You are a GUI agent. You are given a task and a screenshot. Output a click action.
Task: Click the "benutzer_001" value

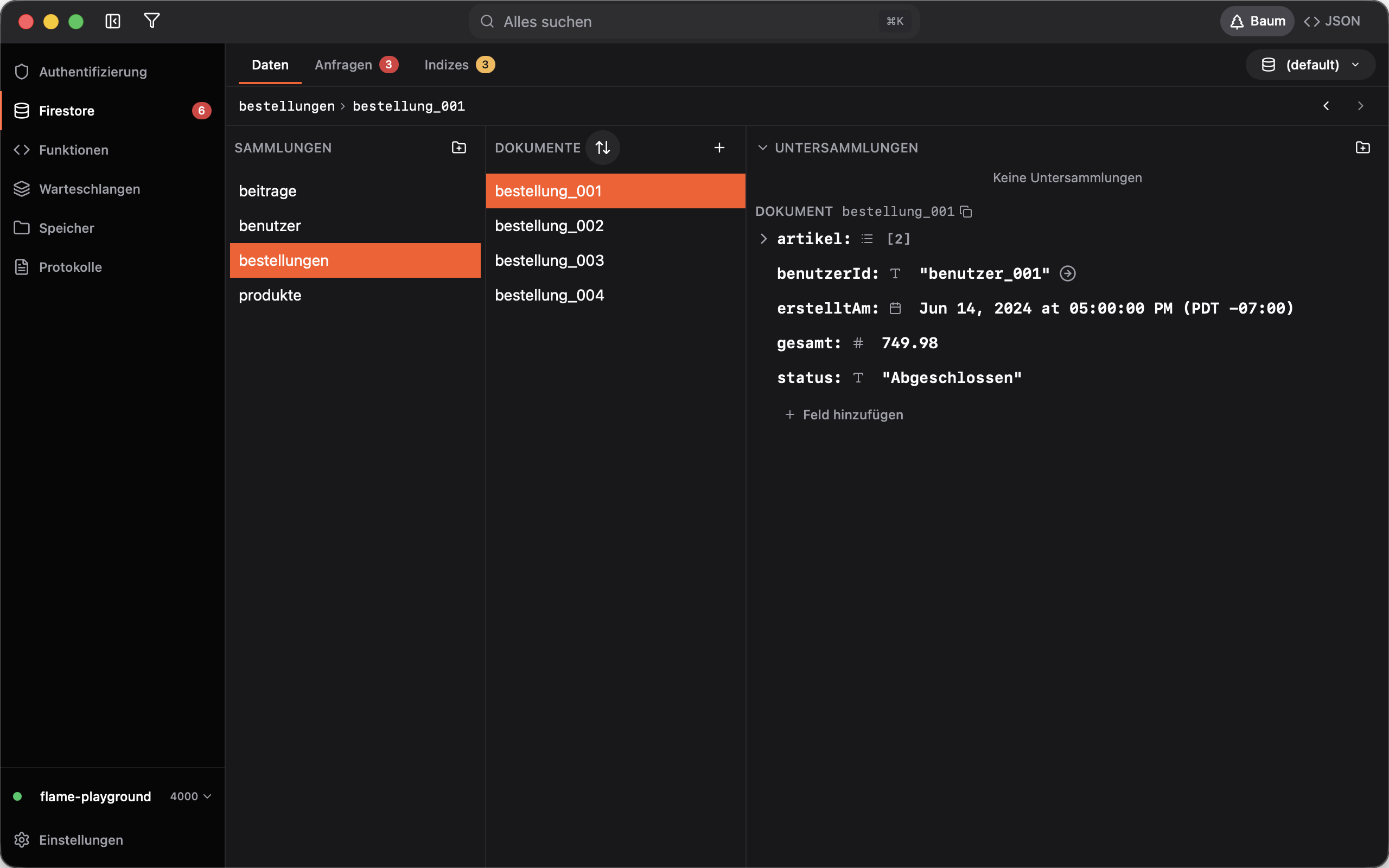point(984,274)
